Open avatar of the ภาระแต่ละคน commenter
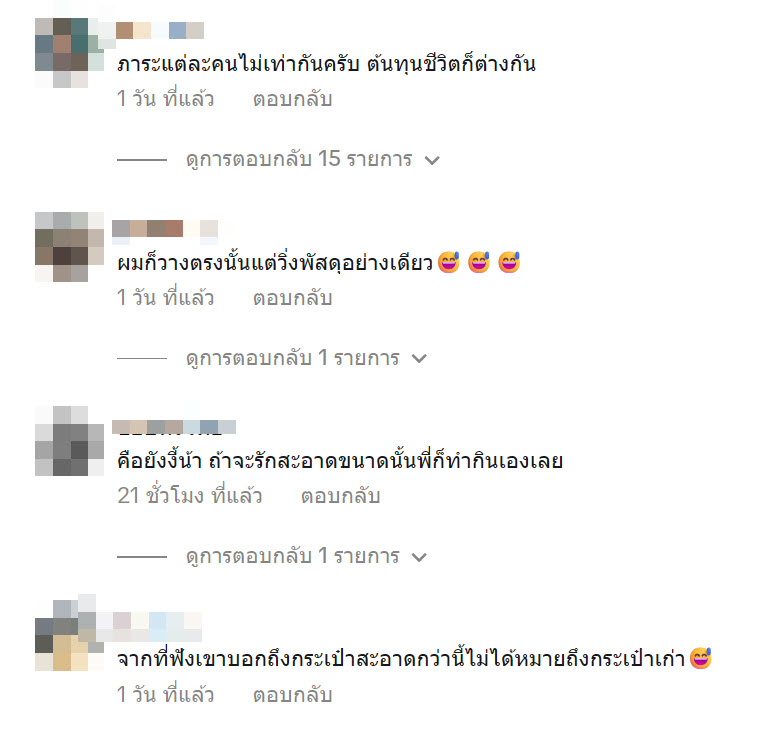 (x=69, y=53)
